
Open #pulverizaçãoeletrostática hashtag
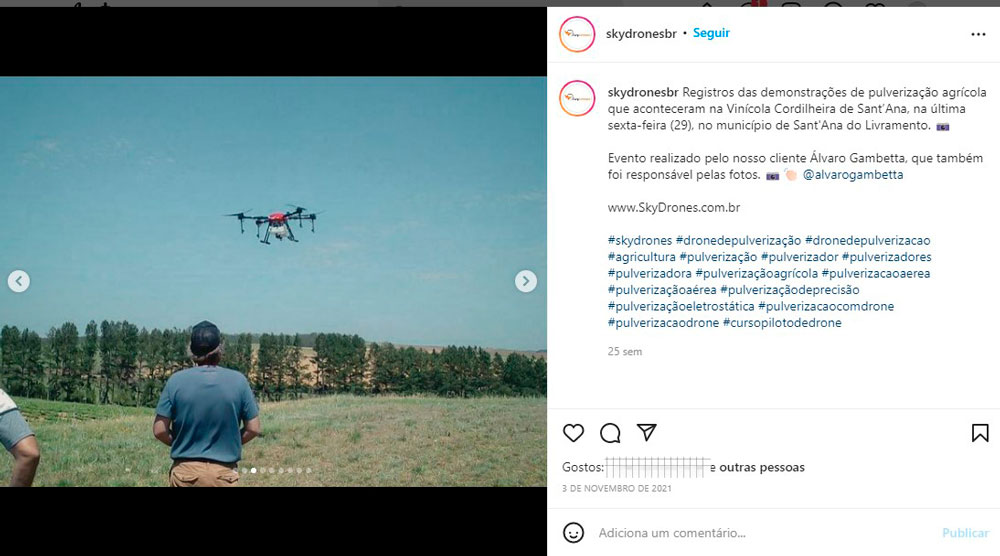point(681,307)
